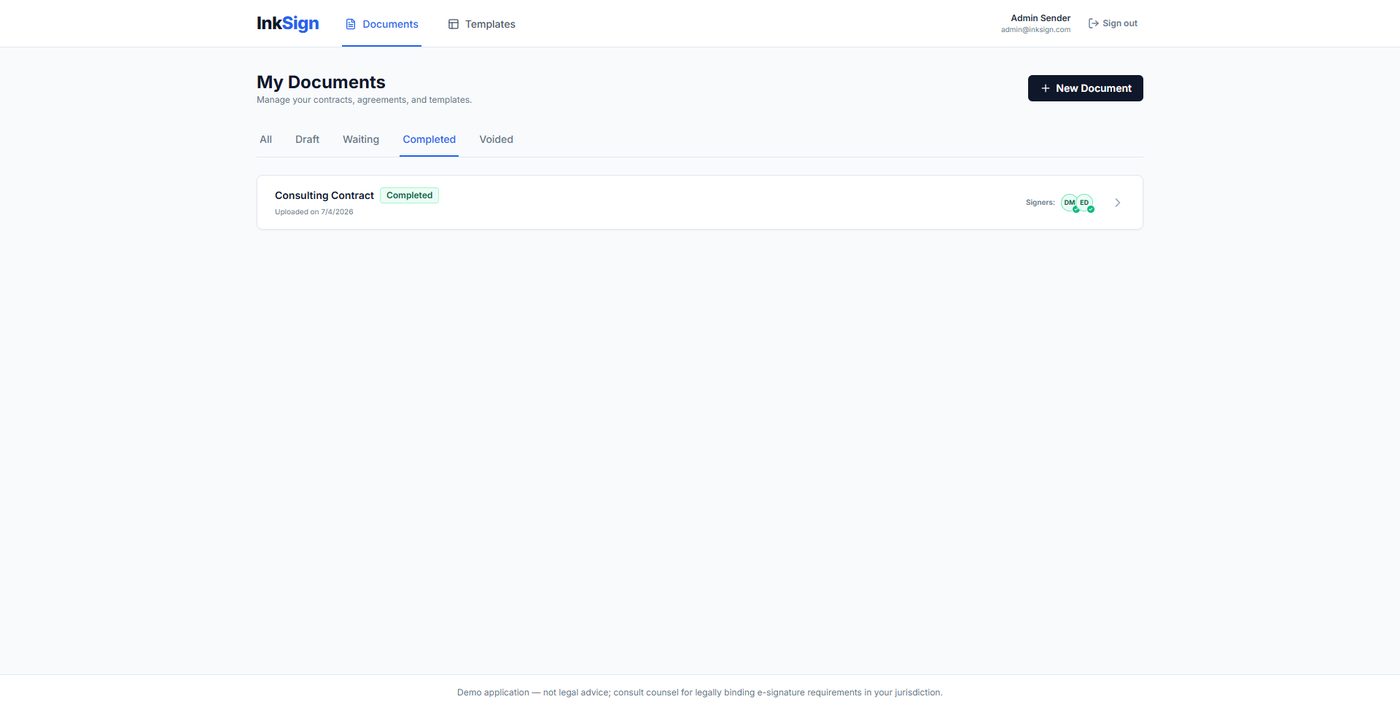
Task: Switch to the All tab
Action: [266, 140]
